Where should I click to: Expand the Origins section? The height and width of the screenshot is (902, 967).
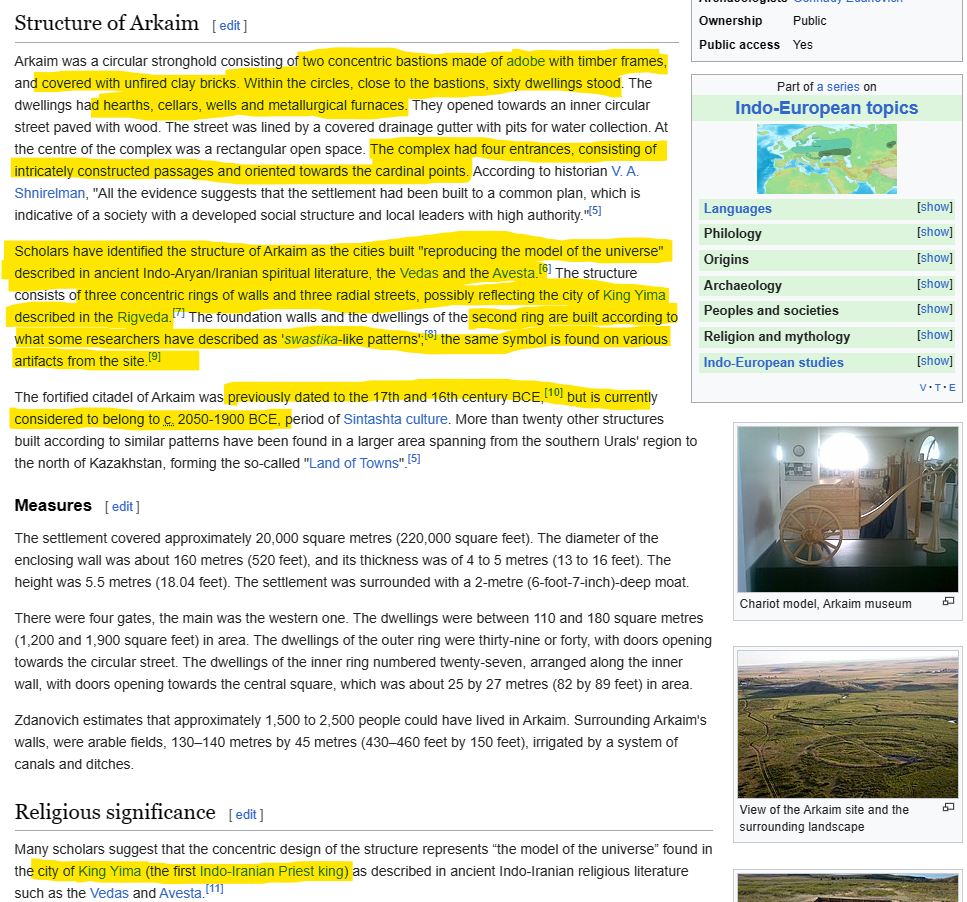coord(934,258)
